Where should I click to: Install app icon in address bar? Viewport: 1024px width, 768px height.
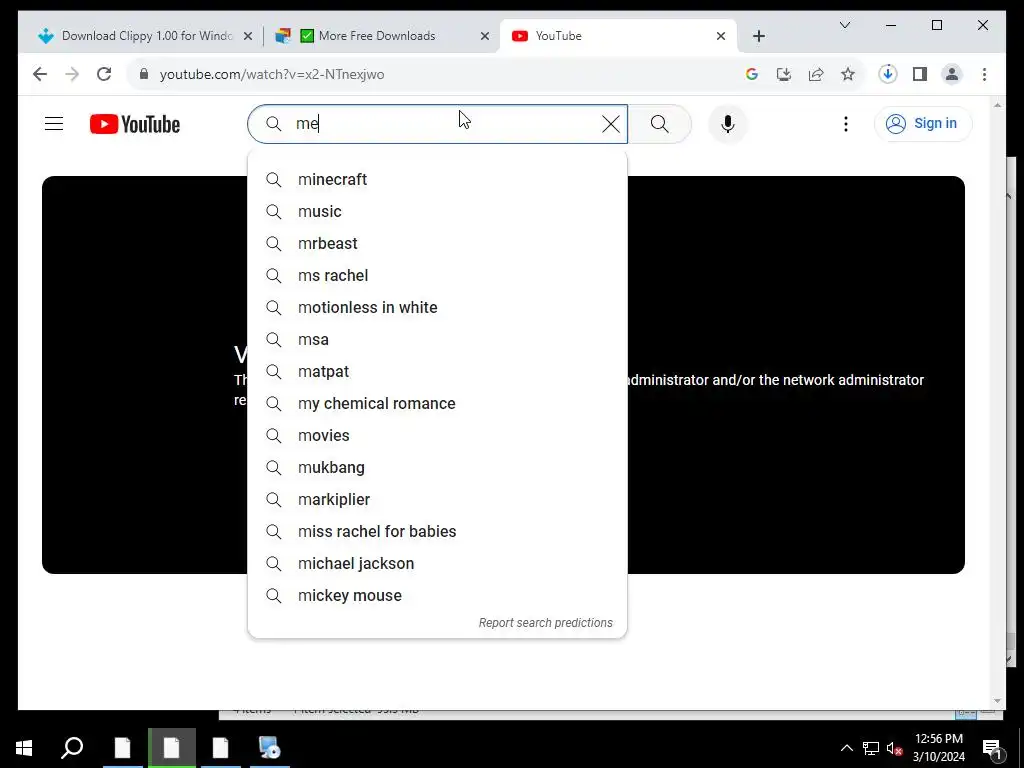784,74
